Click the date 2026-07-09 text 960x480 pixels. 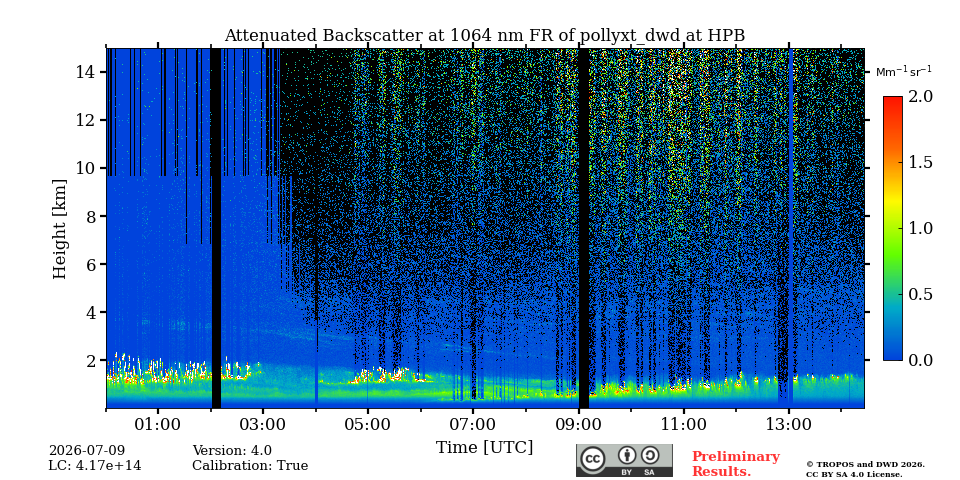pyautogui.click(x=87, y=451)
